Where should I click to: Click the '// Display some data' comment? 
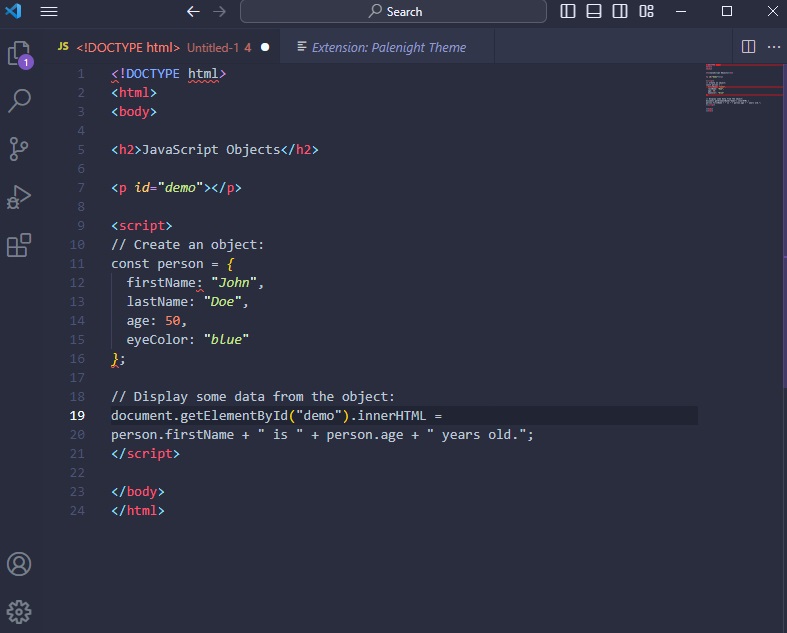[x=253, y=397]
